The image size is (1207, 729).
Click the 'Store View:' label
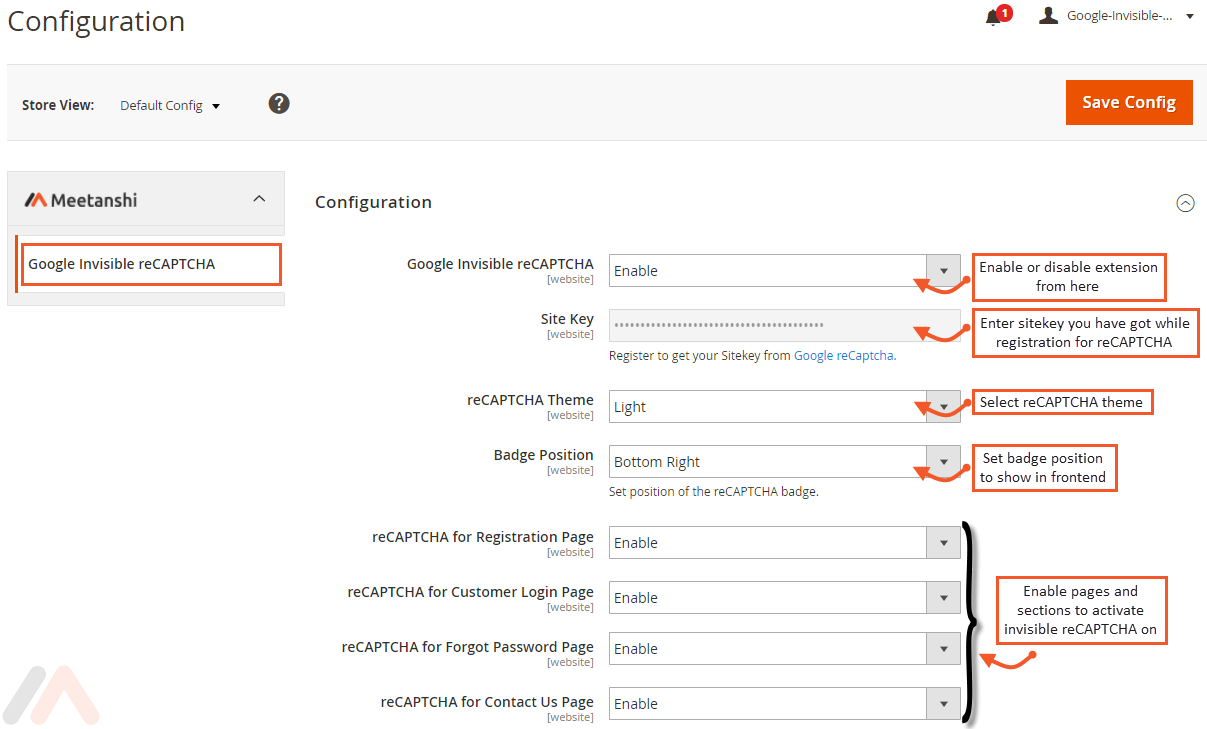pos(58,105)
